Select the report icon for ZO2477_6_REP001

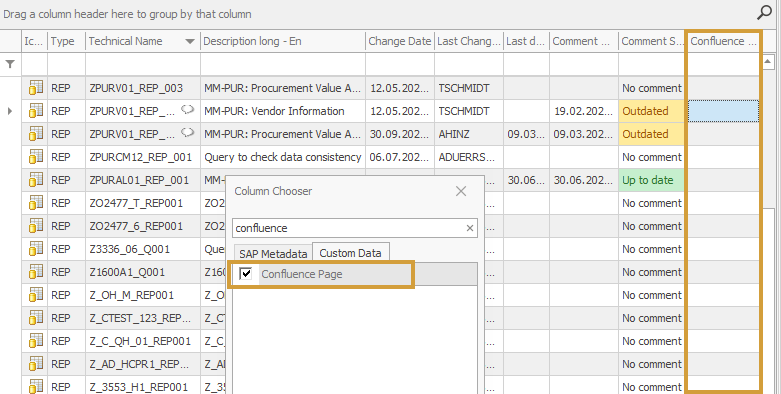35,226
